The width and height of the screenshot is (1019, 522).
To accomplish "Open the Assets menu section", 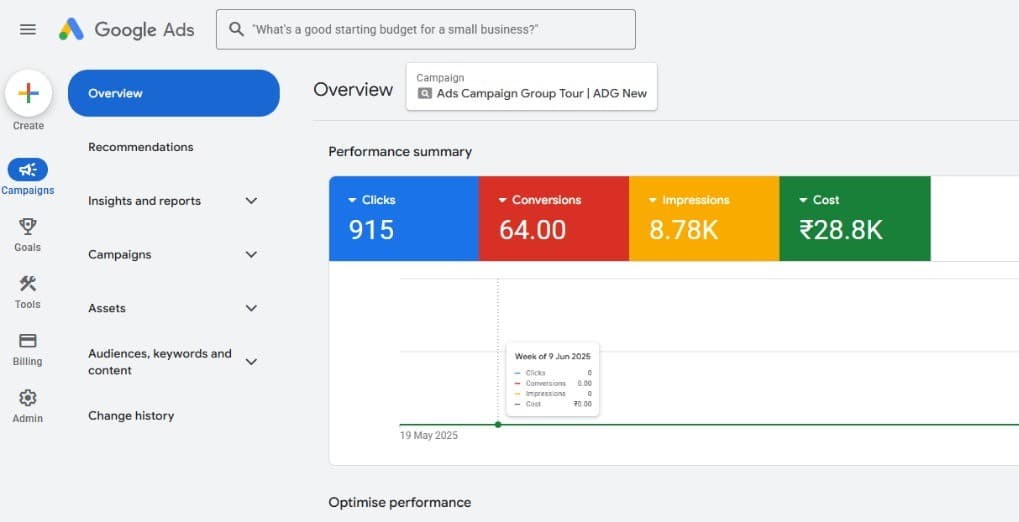I will 107,308.
